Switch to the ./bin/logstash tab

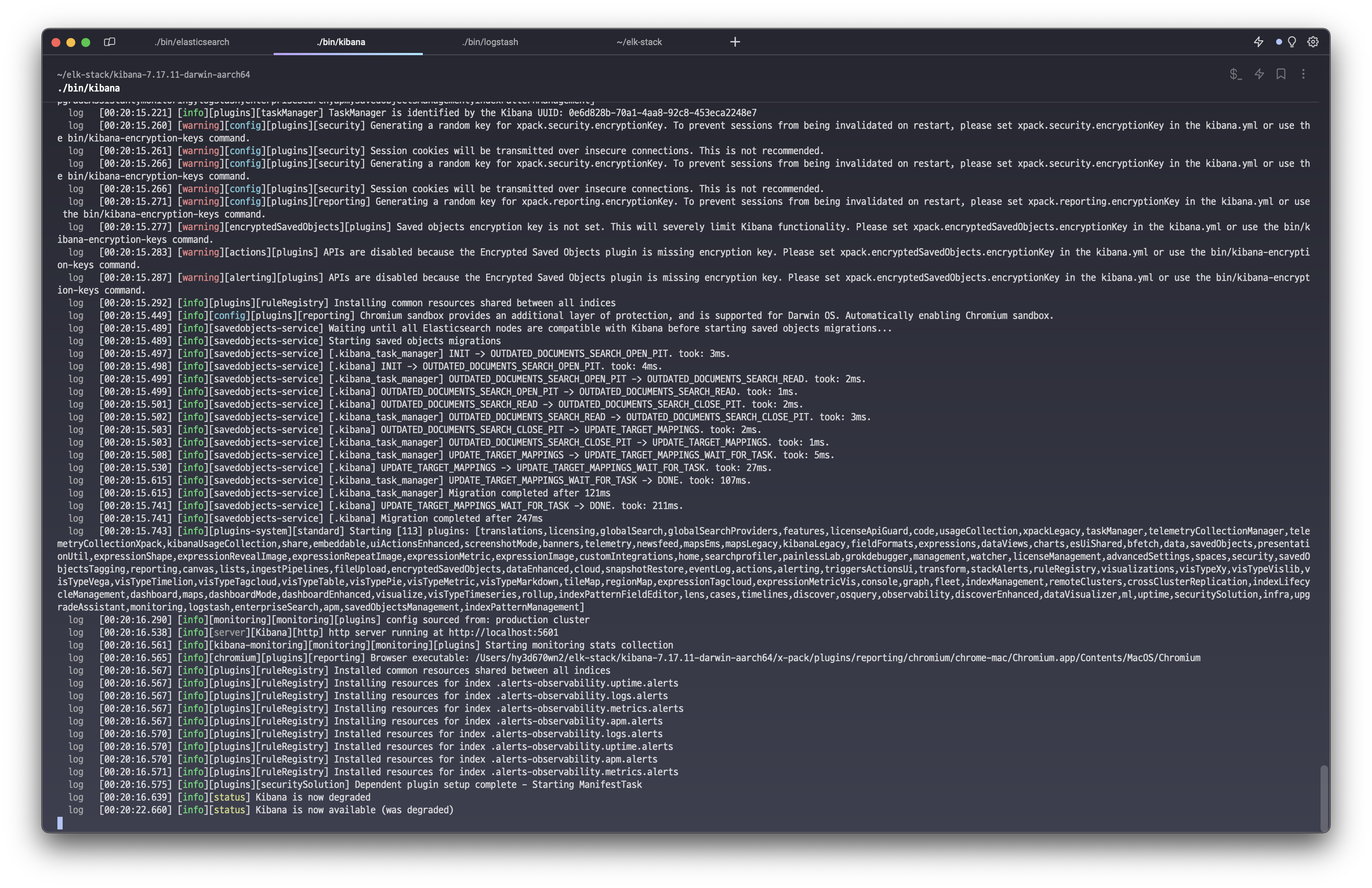(490, 42)
